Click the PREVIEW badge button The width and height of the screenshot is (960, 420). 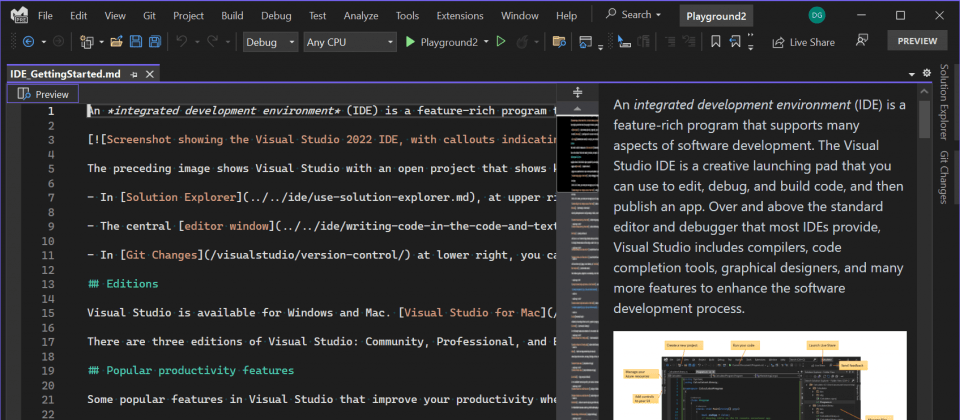(917, 41)
